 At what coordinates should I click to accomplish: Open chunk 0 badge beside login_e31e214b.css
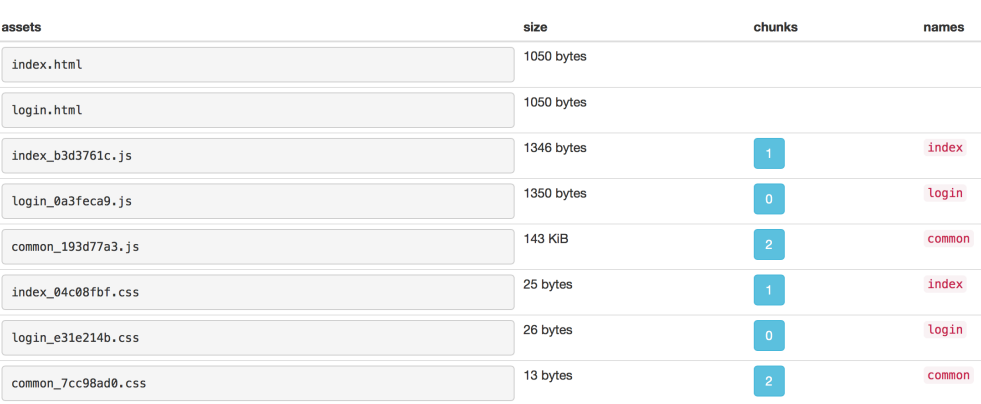click(769, 336)
